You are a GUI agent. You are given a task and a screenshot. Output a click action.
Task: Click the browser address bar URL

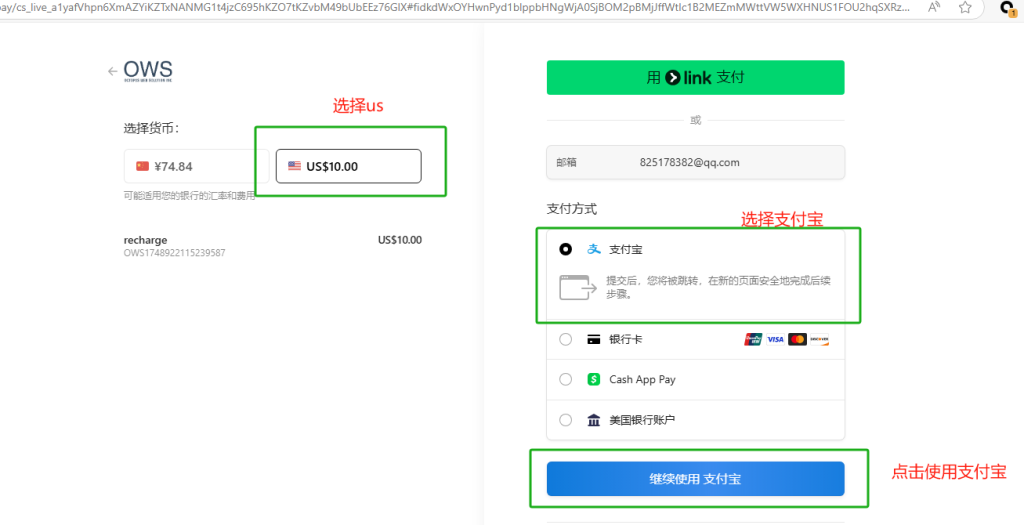[x=457, y=8]
